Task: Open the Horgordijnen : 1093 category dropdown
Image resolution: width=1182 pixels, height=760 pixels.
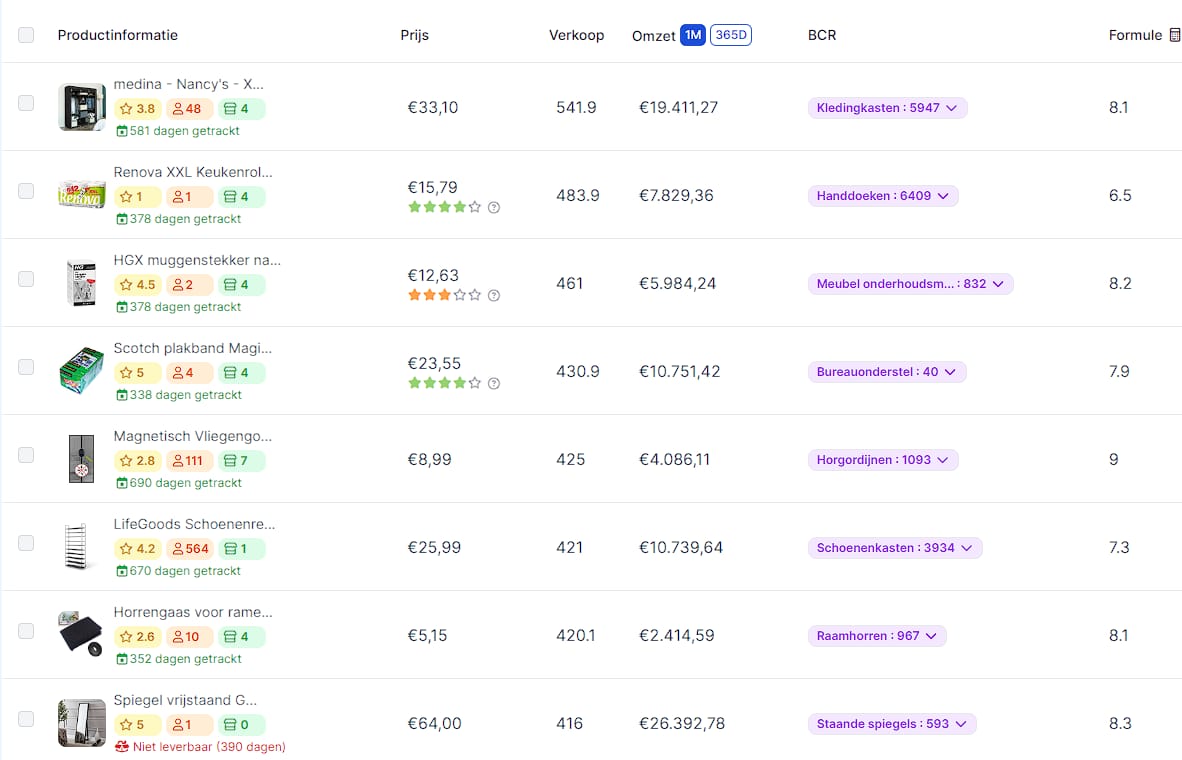Action: point(883,460)
